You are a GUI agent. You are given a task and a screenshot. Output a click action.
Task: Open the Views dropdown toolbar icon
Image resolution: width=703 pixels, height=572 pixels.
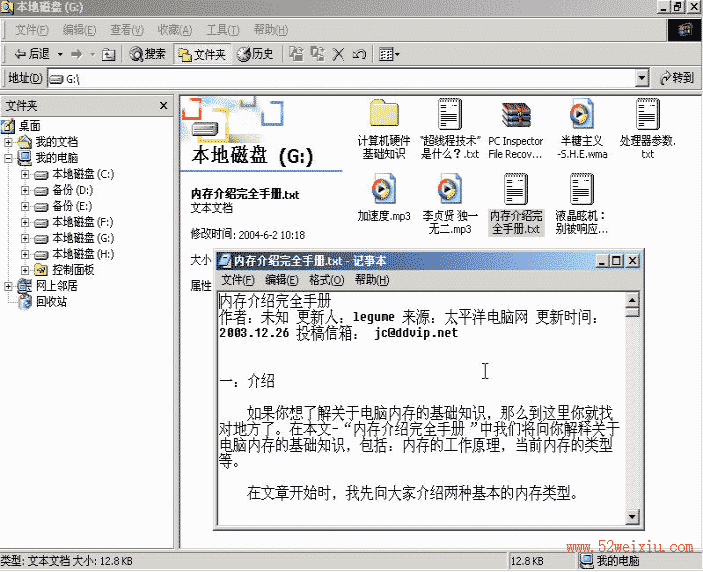[x=389, y=54]
